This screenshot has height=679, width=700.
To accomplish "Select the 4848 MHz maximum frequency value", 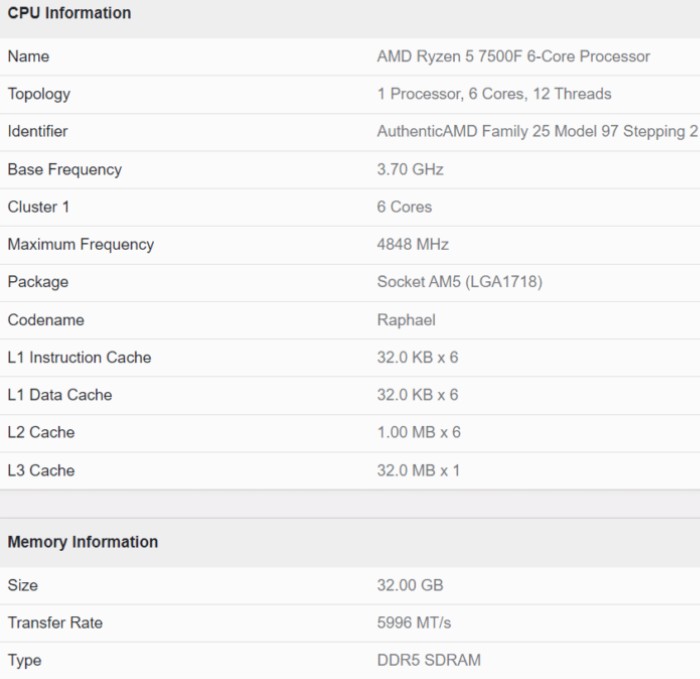I will (x=412, y=244).
